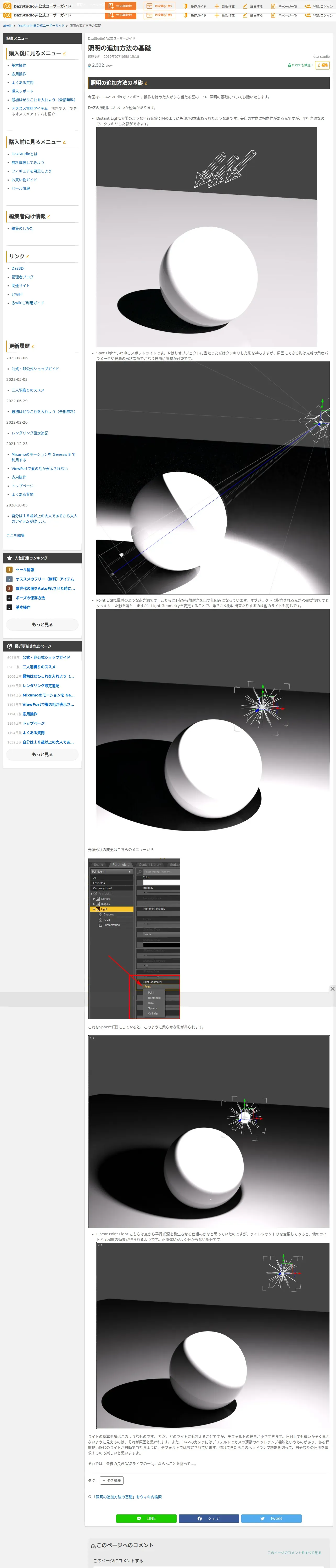Screen dimensions: 336x1568
Task: Open the atwiki breadcrumb link
Action: click(8, 26)
